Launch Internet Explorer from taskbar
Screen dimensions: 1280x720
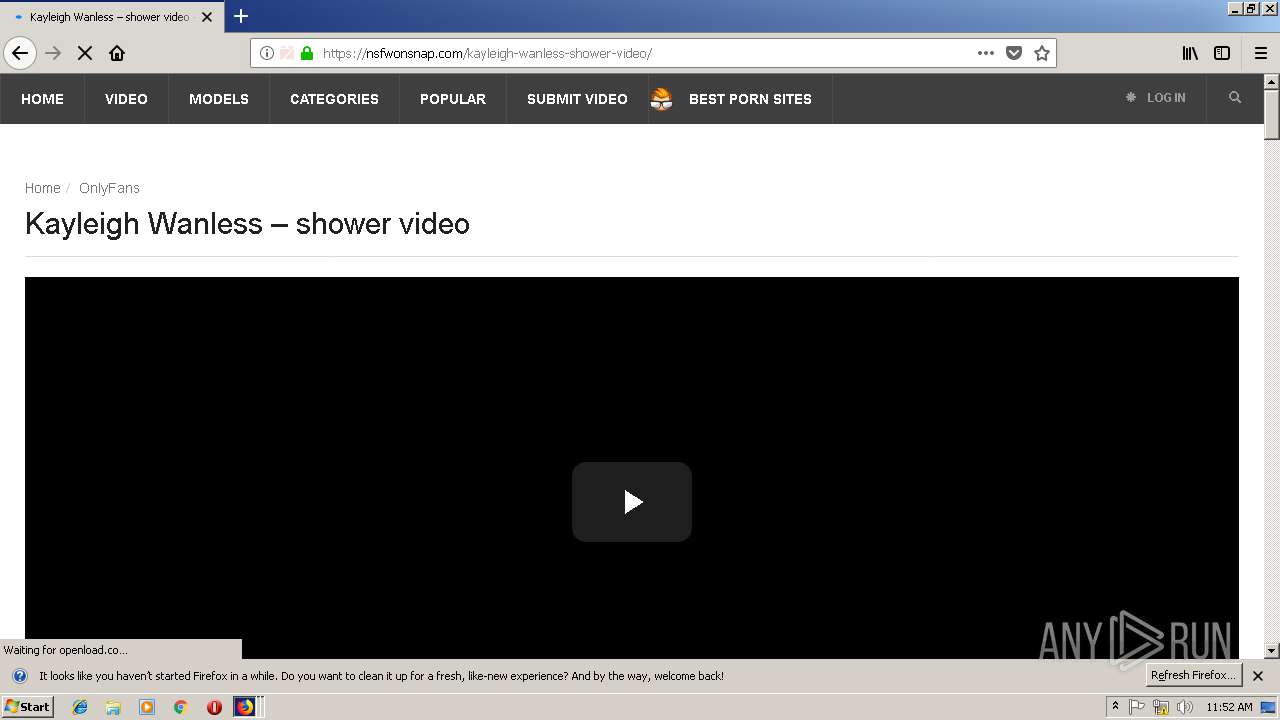pos(80,707)
